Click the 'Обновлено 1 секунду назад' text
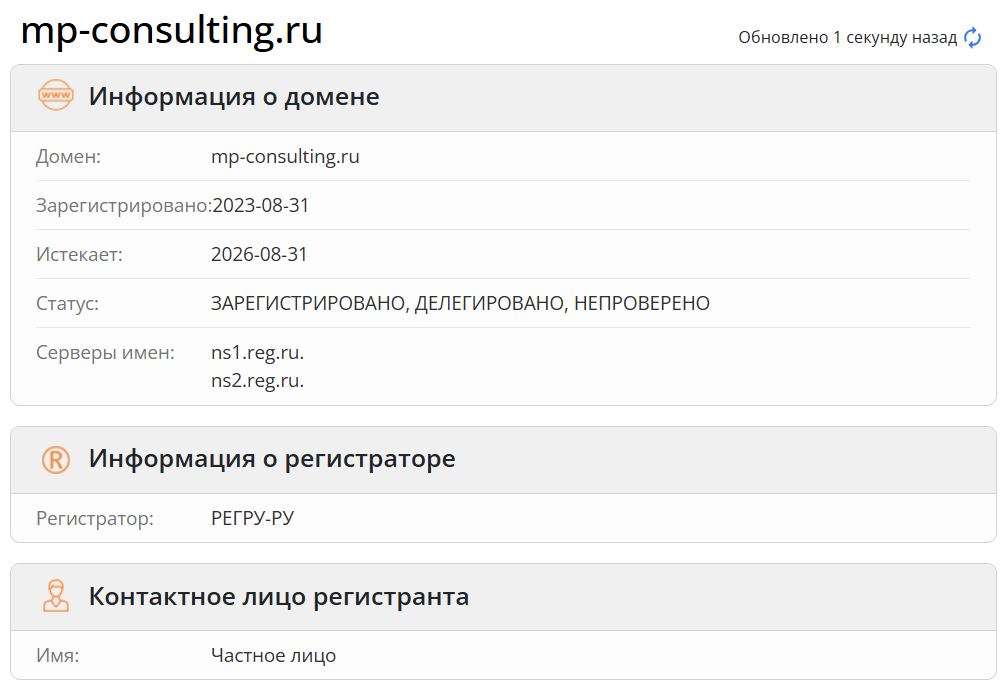This screenshot has width=1000, height=687. coord(847,37)
